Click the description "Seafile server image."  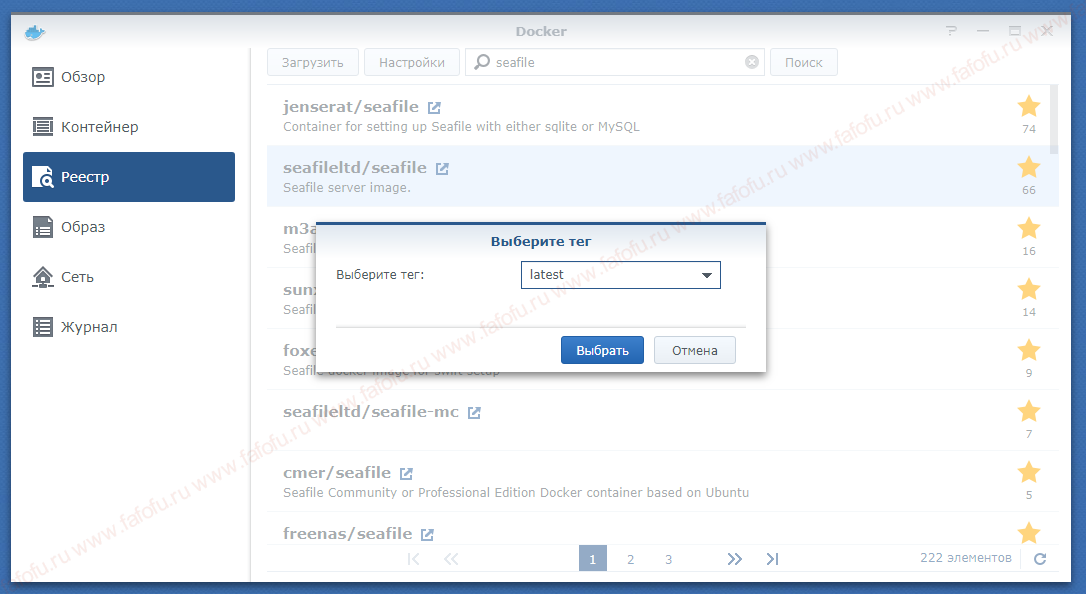coord(346,188)
